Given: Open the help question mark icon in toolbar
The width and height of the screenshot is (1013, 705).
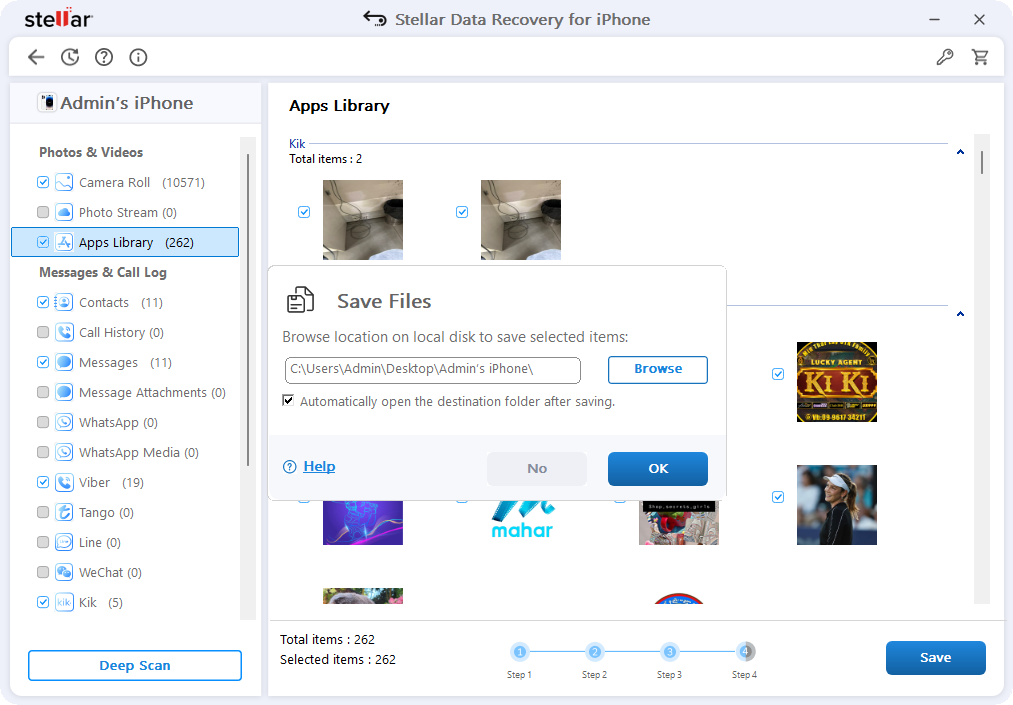Looking at the screenshot, I should click(x=104, y=58).
